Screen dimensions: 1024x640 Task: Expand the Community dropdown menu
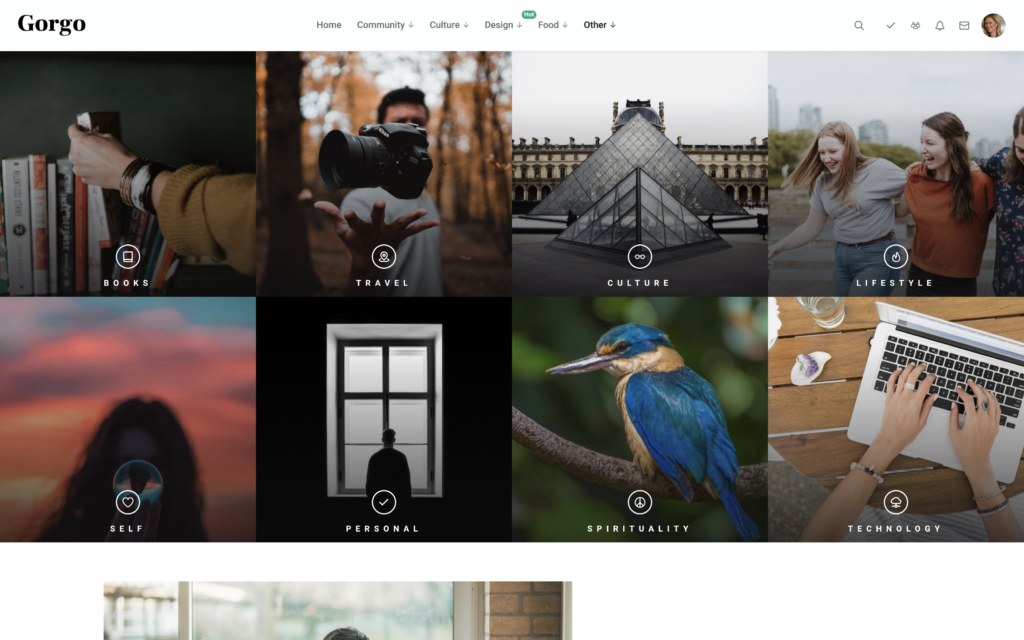(x=385, y=25)
